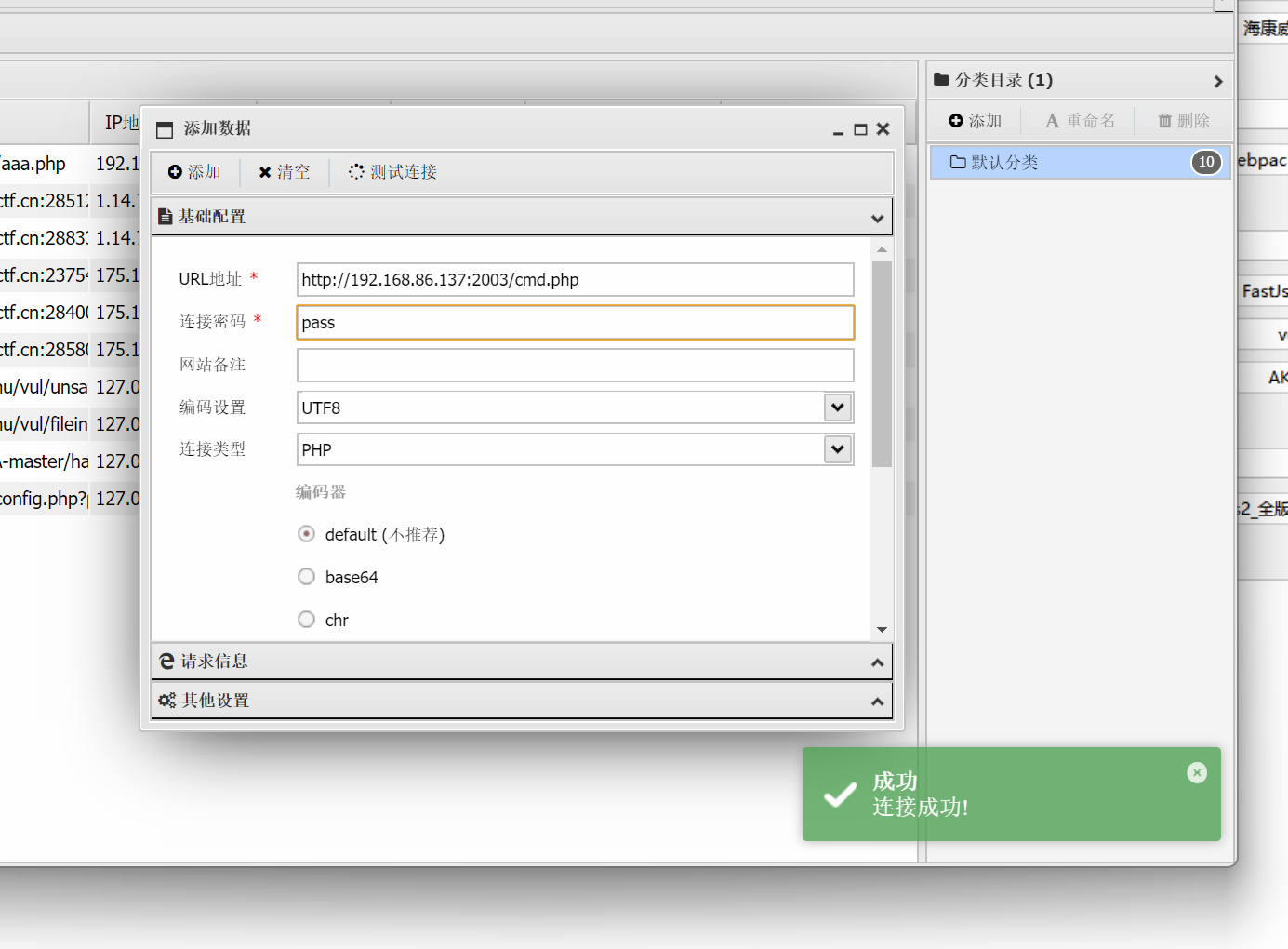This screenshot has width=1288, height=949.
Task: Select the default (不推荐) encoder radio
Action: click(x=306, y=534)
